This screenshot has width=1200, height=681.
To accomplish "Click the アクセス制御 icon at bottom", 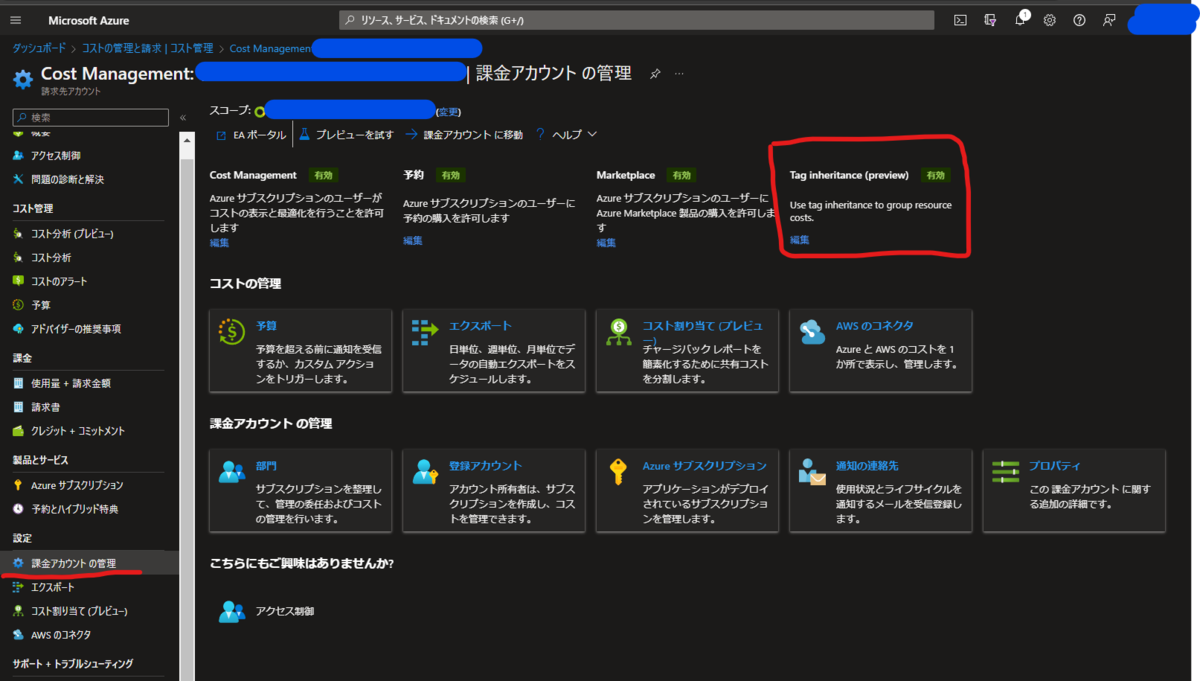I will tap(232, 611).
